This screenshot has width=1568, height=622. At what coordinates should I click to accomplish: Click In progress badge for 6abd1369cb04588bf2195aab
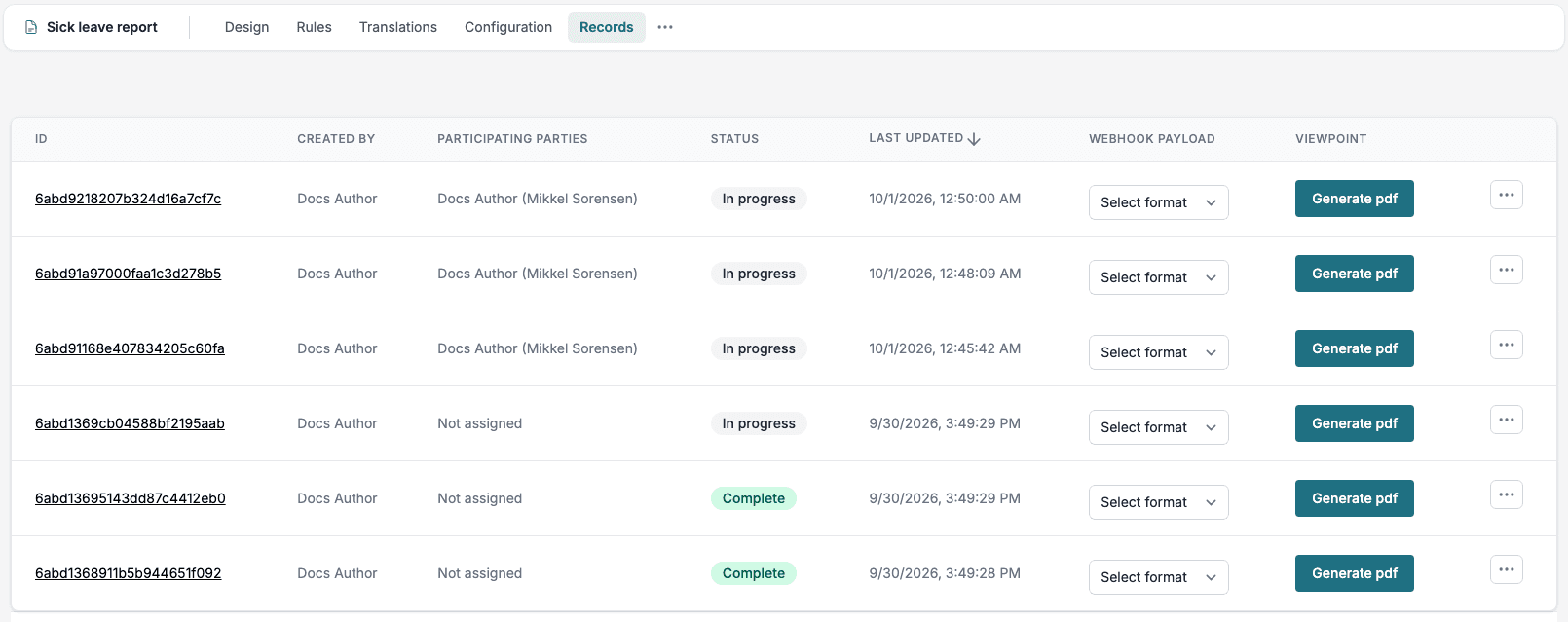(759, 423)
